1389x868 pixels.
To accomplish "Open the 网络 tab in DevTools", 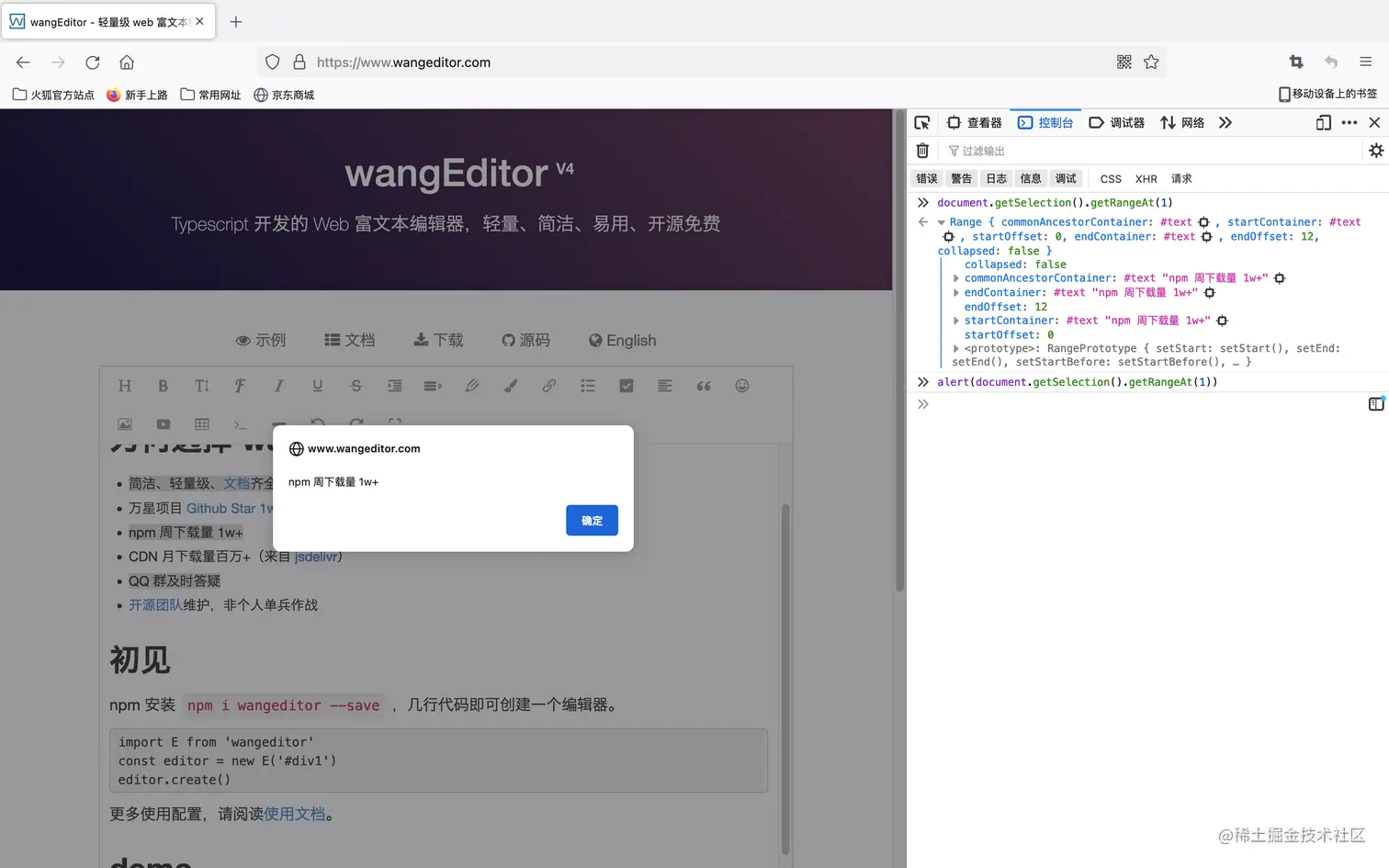I will coord(1191,122).
